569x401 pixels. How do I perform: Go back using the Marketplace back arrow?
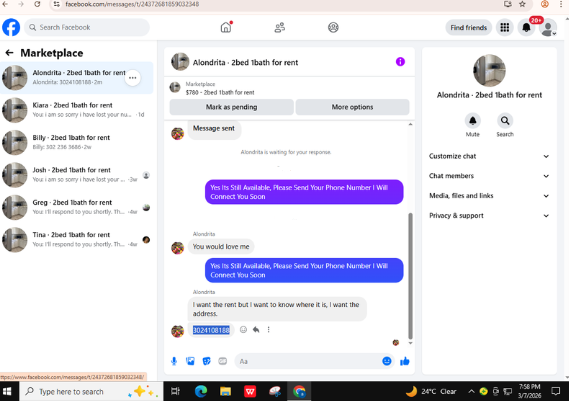pos(9,53)
